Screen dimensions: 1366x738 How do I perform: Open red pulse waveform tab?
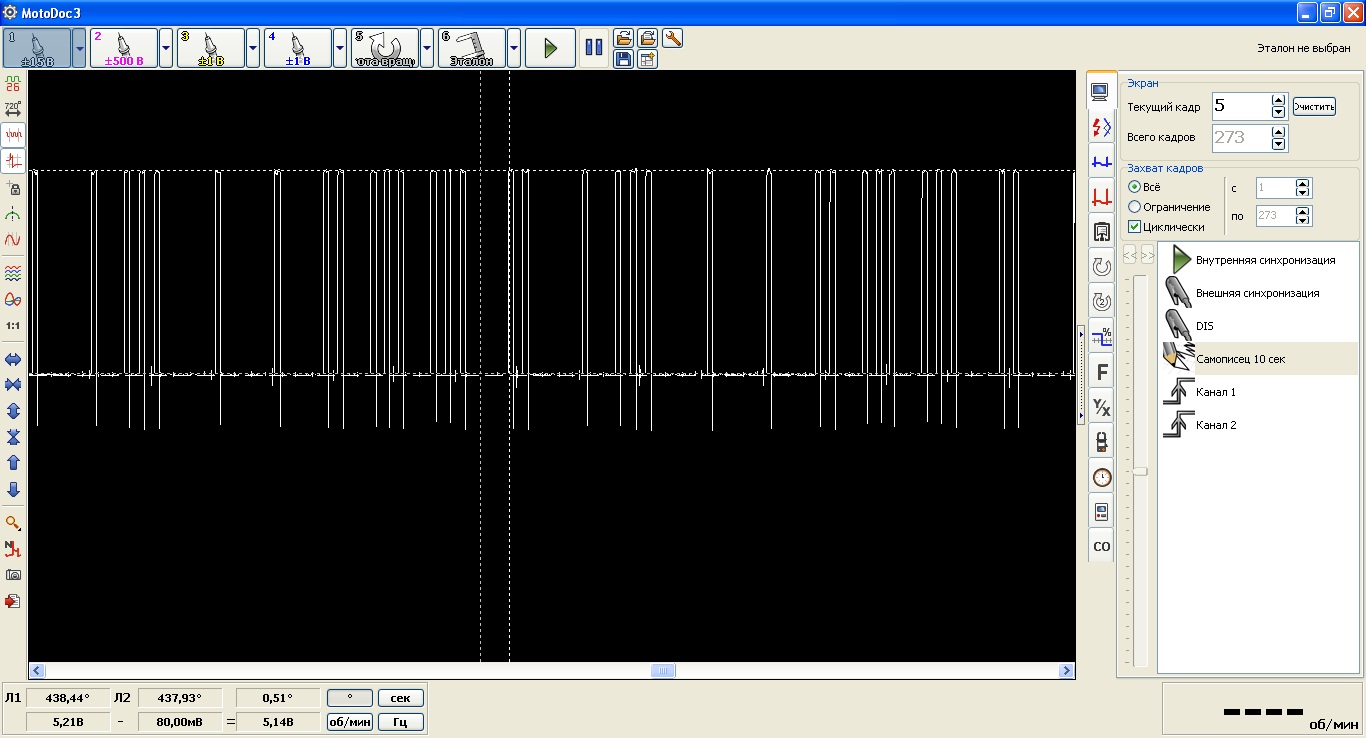tap(1101, 196)
